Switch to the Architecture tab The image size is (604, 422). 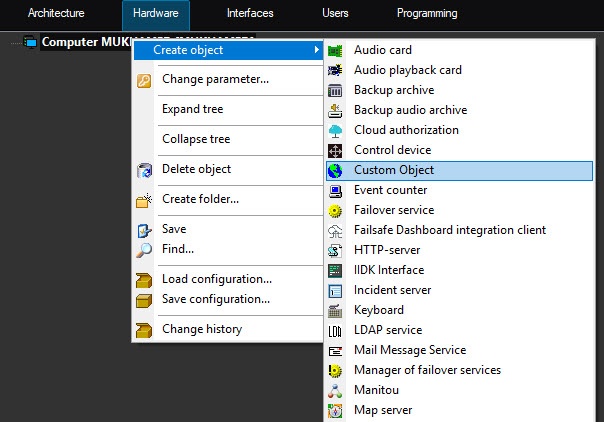point(56,14)
